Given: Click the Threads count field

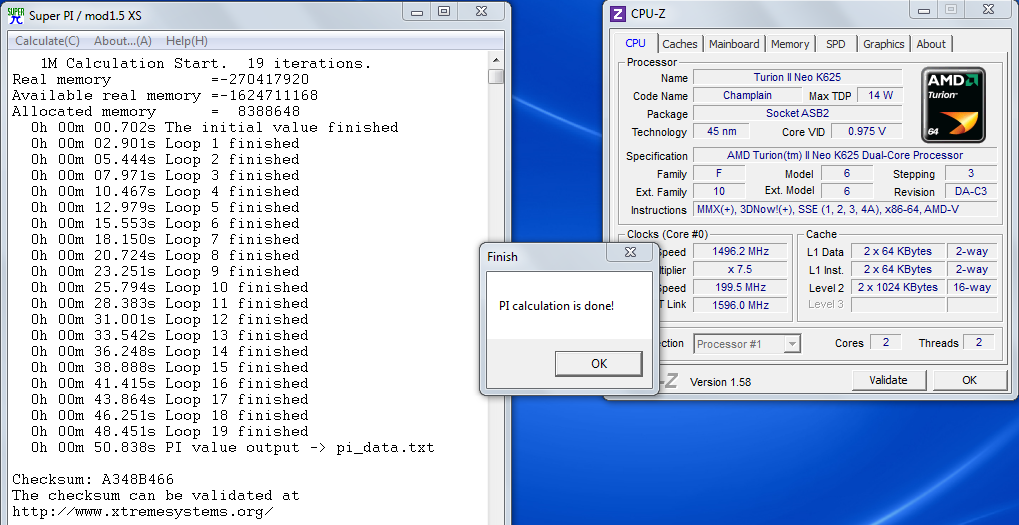Looking at the screenshot, I should tap(979, 342).
